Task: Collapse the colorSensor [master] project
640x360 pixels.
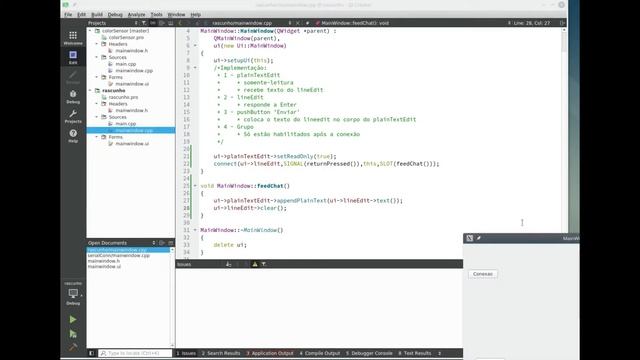Action: [90, 31]
